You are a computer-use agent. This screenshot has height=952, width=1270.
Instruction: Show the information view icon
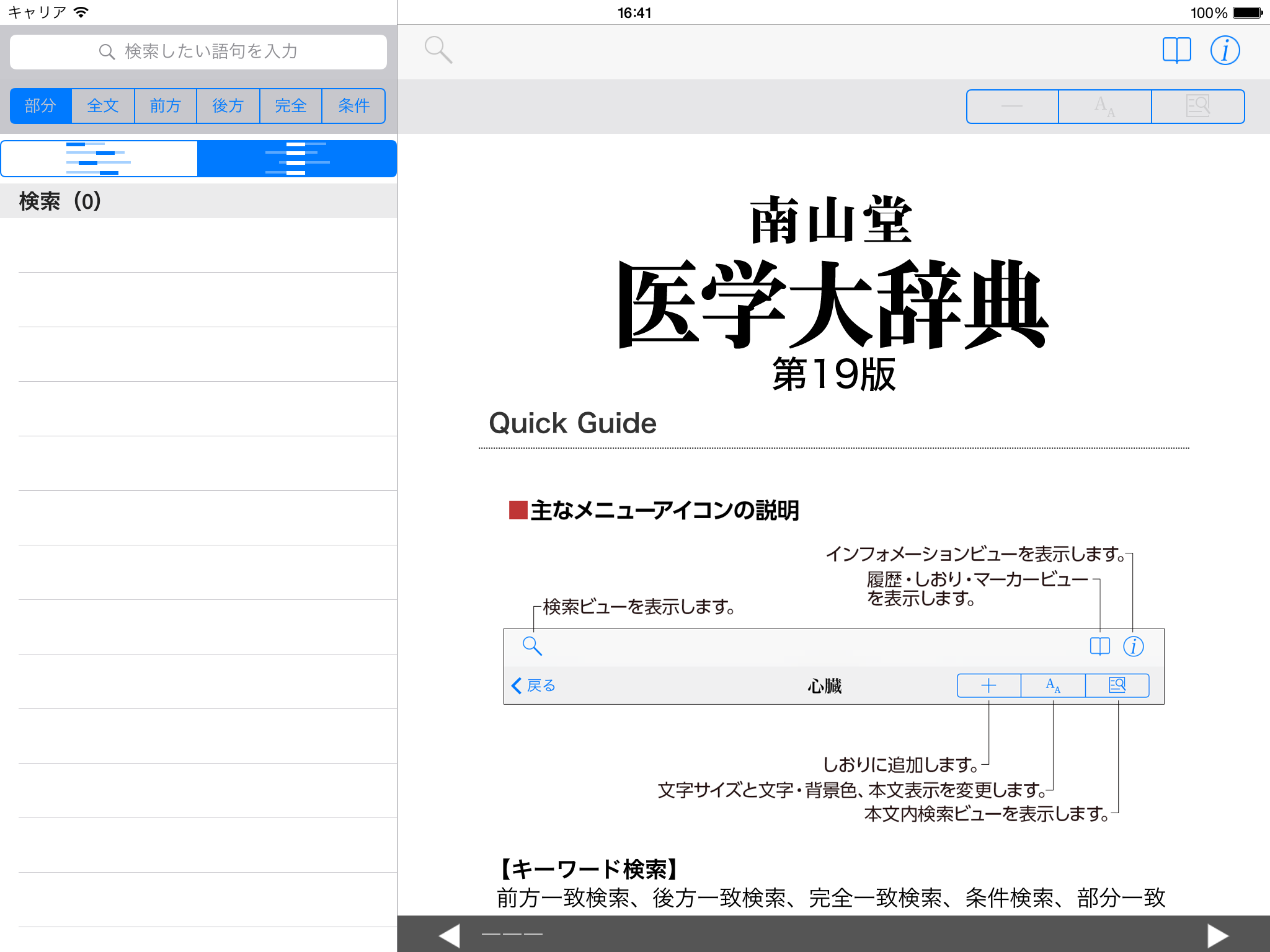(1225, 50)
